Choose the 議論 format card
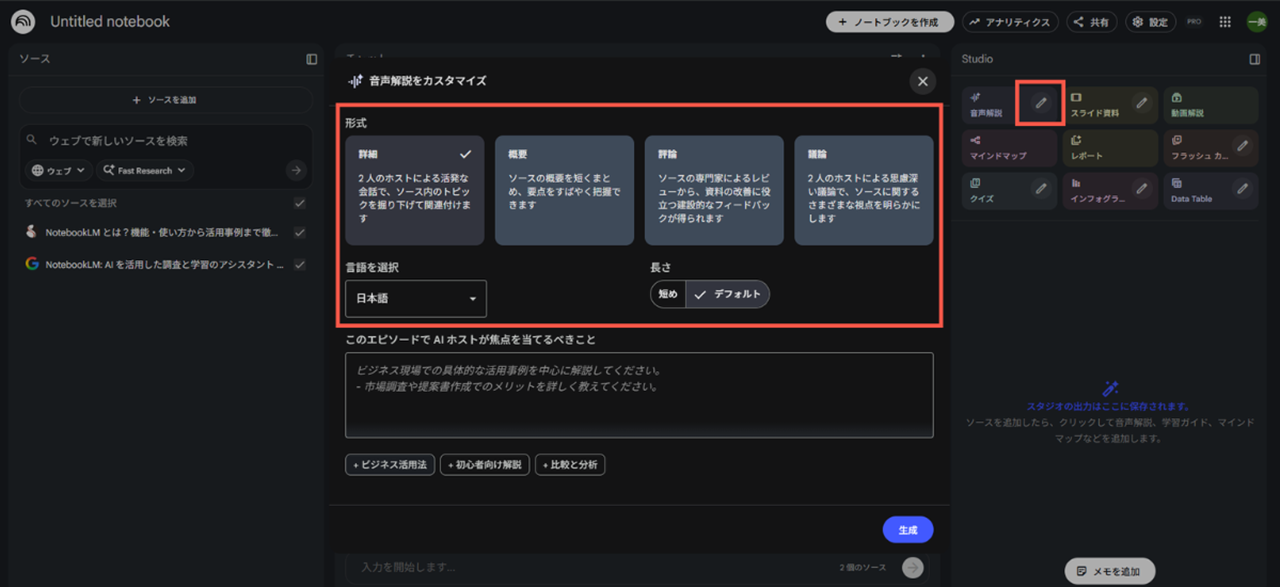Image resolution: width=1280 pixels, height=587 pixels. 863,191
